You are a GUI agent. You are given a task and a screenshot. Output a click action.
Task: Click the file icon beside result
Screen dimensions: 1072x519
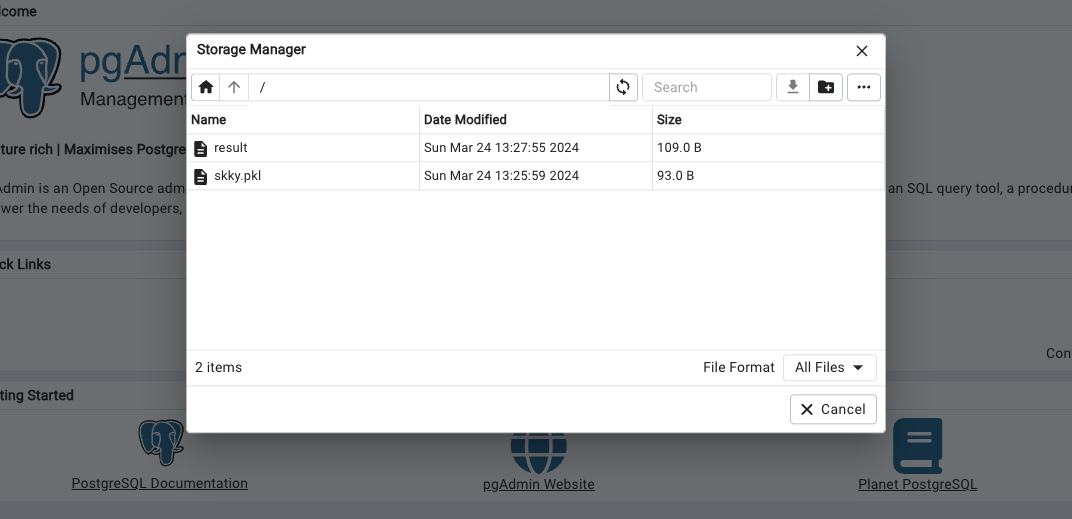pos(201,148)
